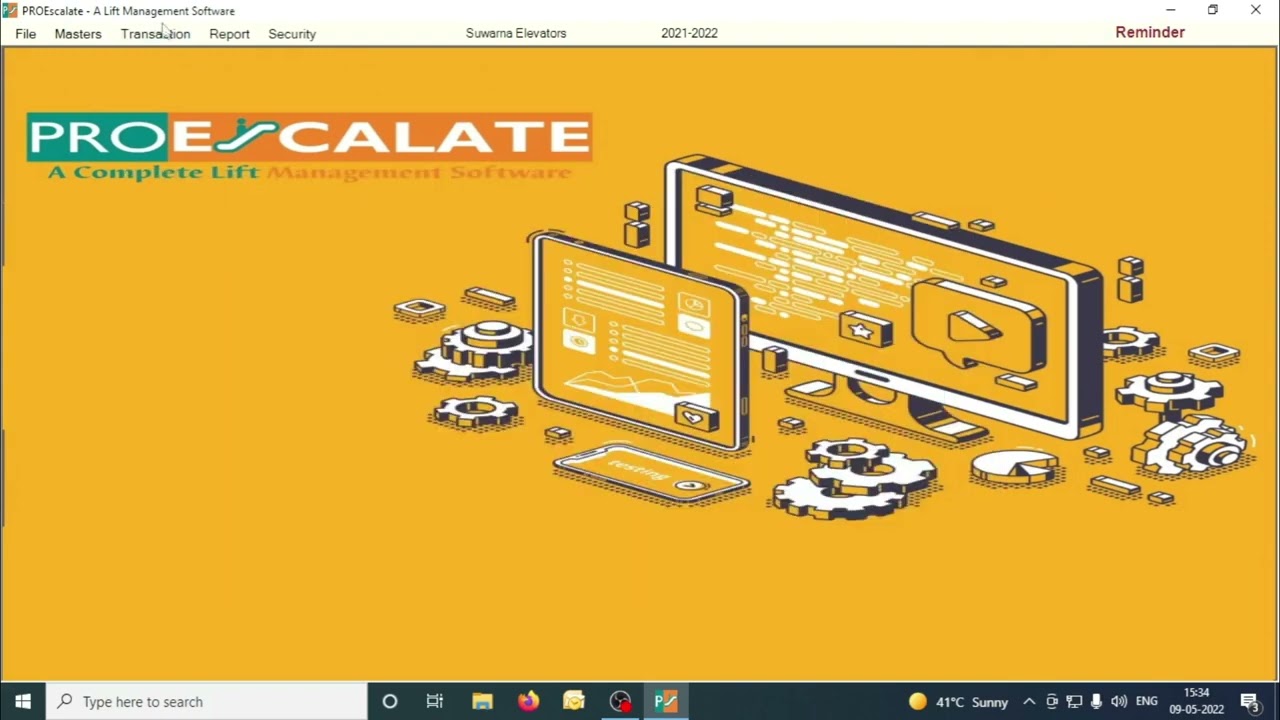Open Task View on the taskbar
This screenshot has height=720, width=1280.
coord(434,701)
